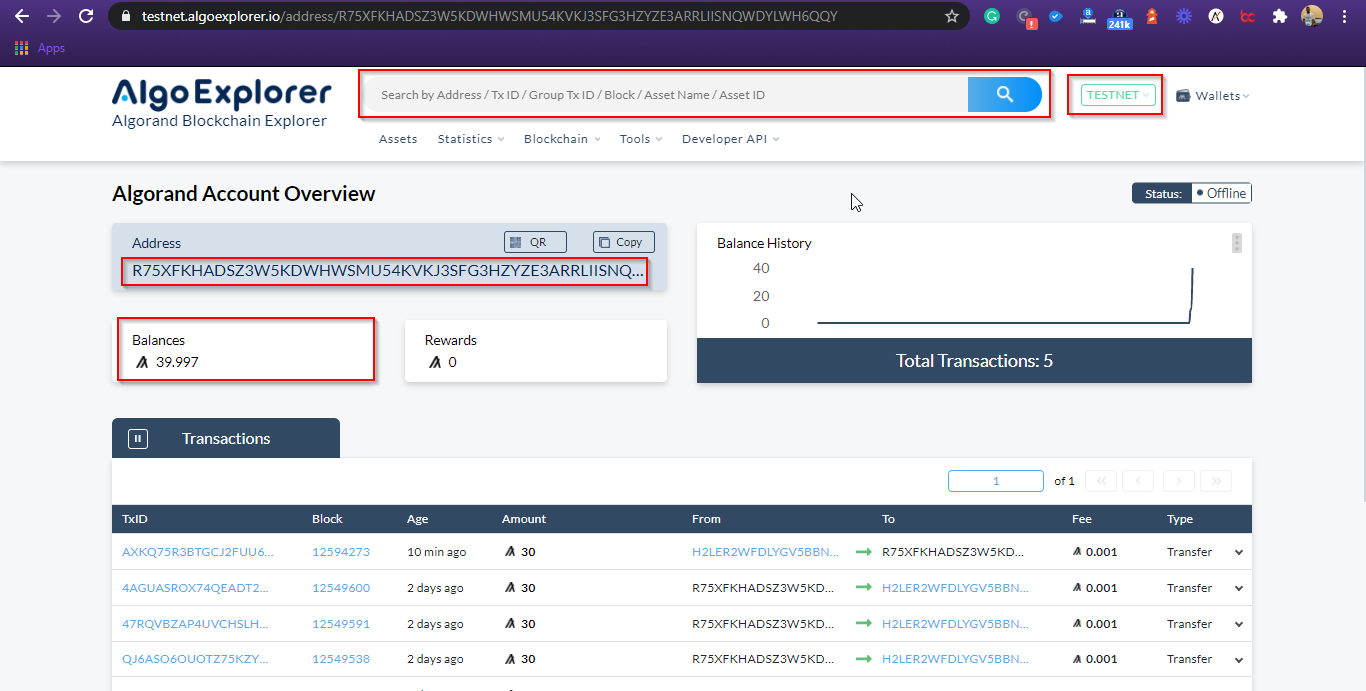Open the MetaMask browser extension icon
Viewport: 1366px width, 691px height.
(x=1151, y=16)
